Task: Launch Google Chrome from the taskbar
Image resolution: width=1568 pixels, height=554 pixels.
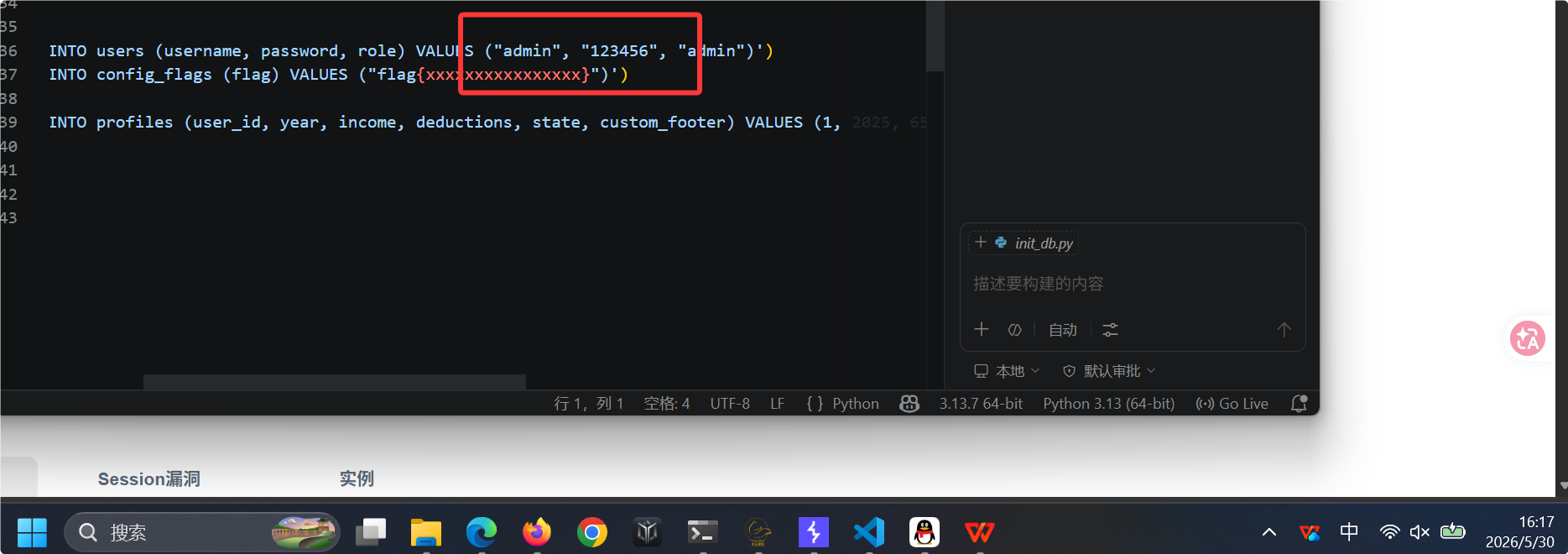Action: (592, 532)
